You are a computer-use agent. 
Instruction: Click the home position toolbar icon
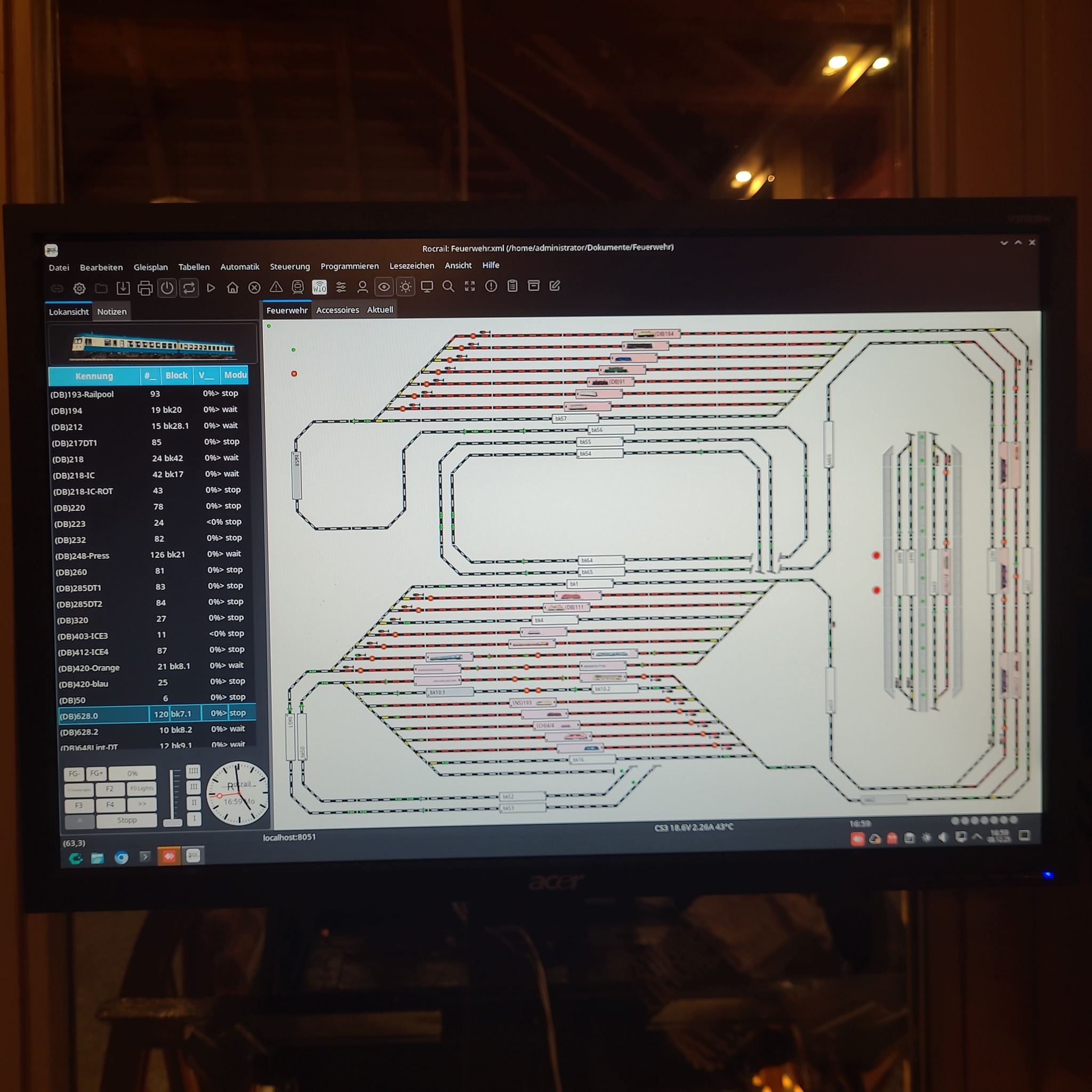pos(232,288)
